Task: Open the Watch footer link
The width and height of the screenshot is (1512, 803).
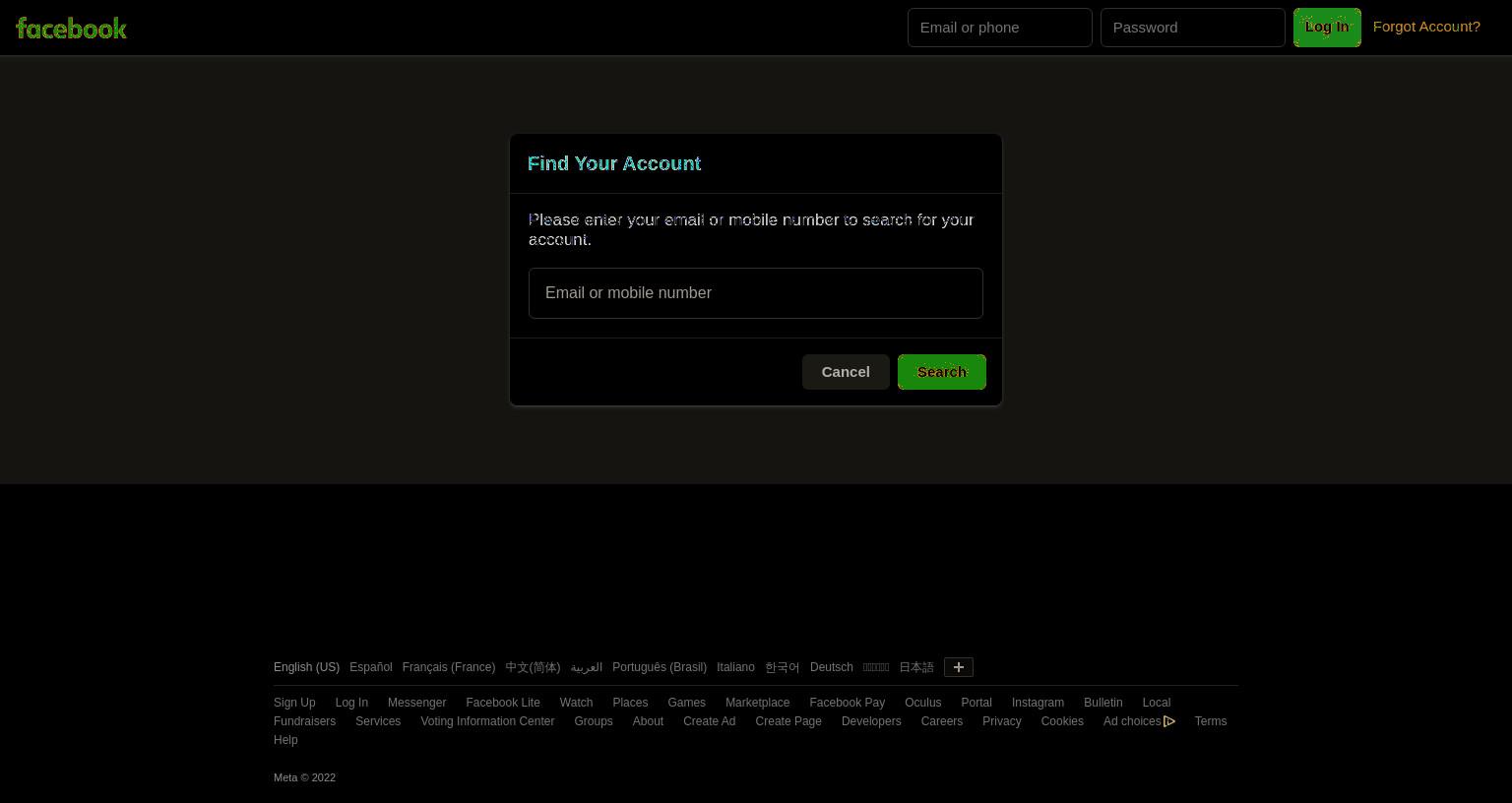Action: (576, 703)
